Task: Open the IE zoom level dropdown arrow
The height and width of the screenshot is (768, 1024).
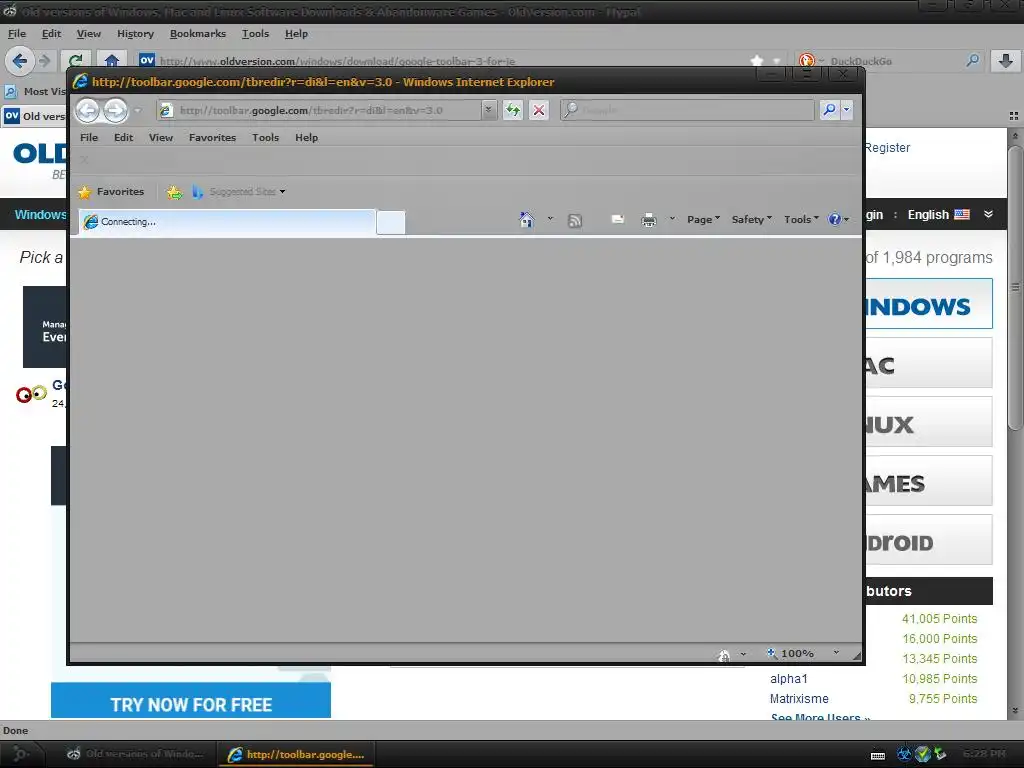Action: point(836,652)
